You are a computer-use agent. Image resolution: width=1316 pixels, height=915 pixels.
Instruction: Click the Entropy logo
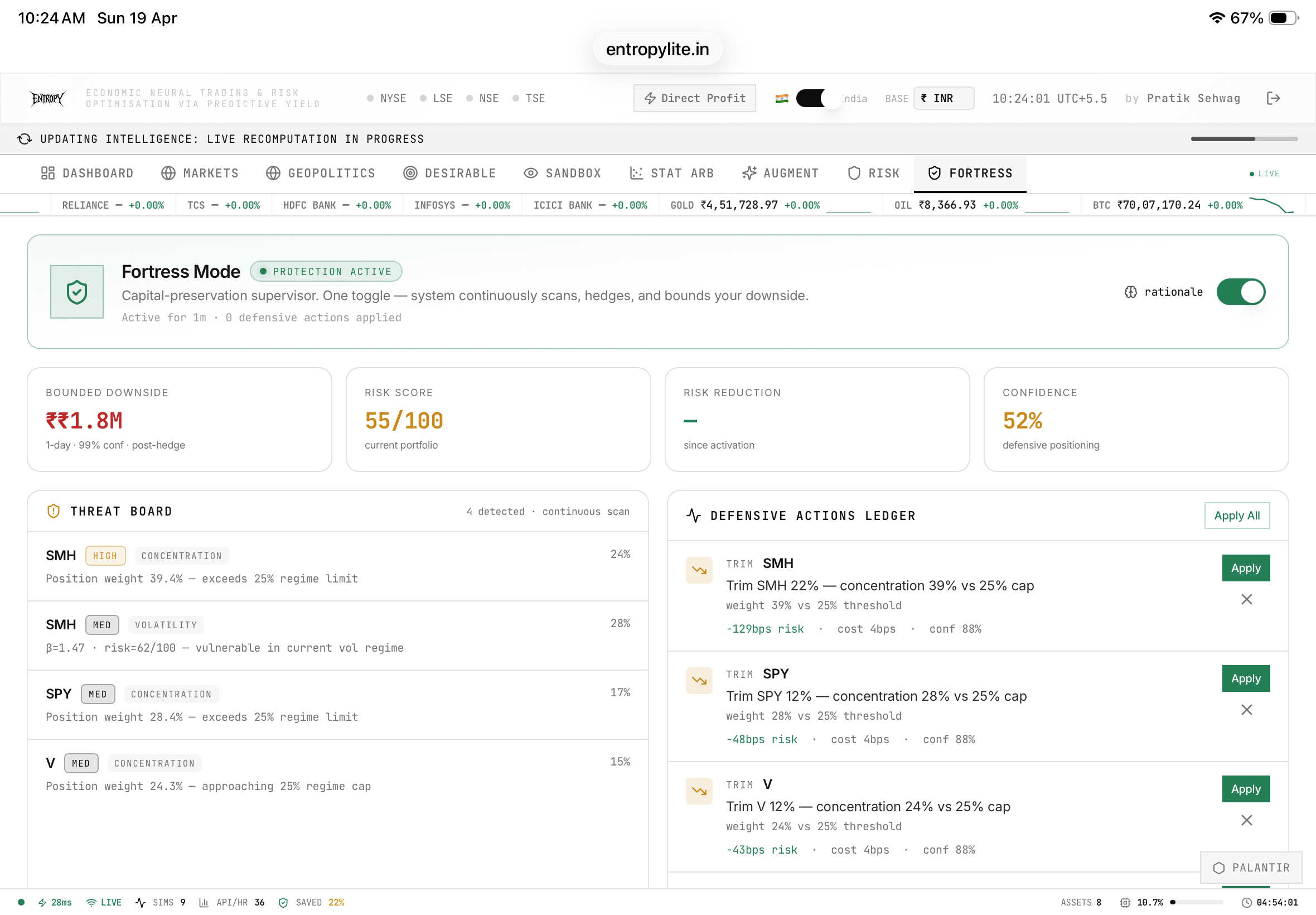point(47,98)
